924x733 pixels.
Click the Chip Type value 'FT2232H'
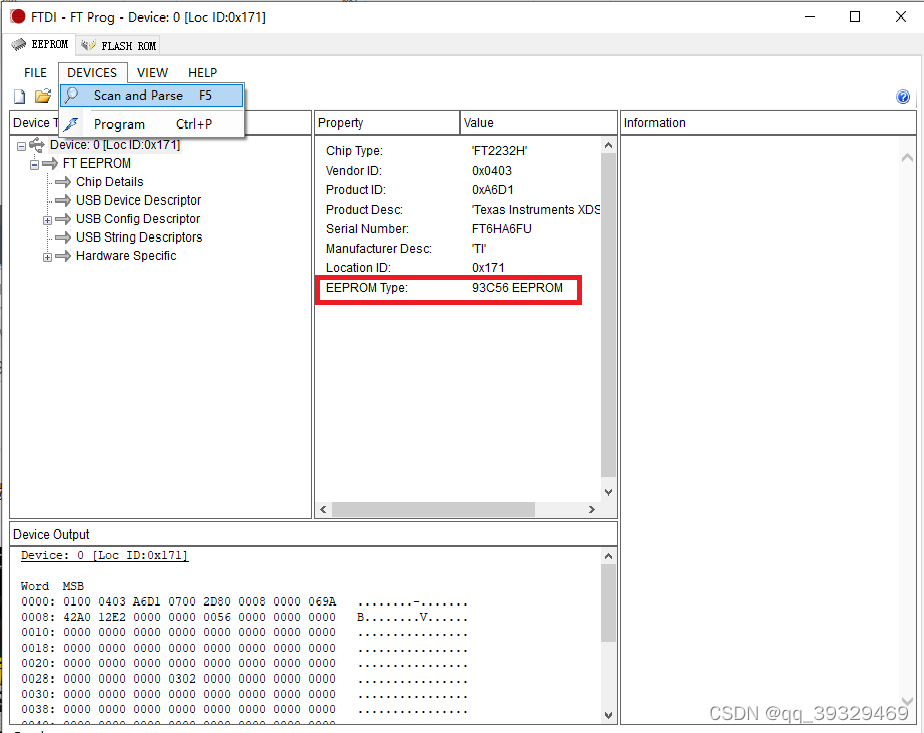pyautogui.click(x=499, y=151)
